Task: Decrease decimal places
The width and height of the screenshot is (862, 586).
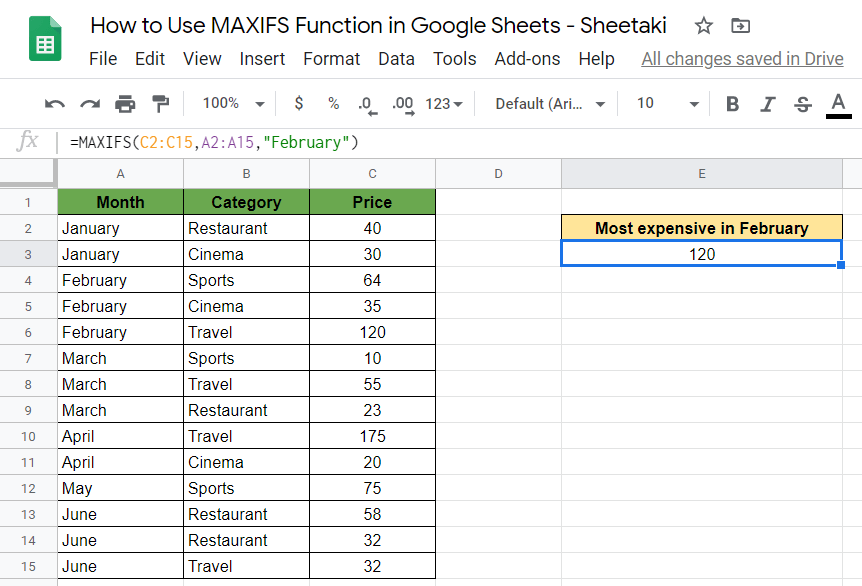Action: pos(367,104)
